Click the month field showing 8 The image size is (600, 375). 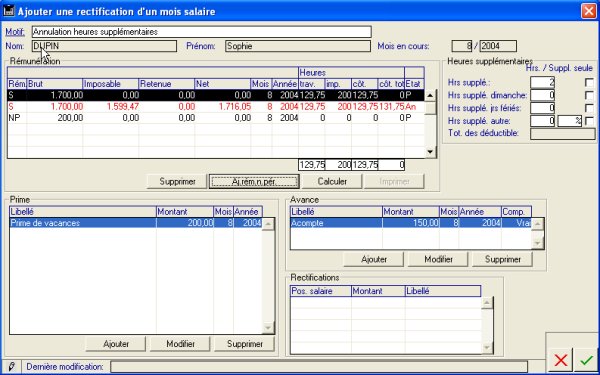[x=462, y=46]
